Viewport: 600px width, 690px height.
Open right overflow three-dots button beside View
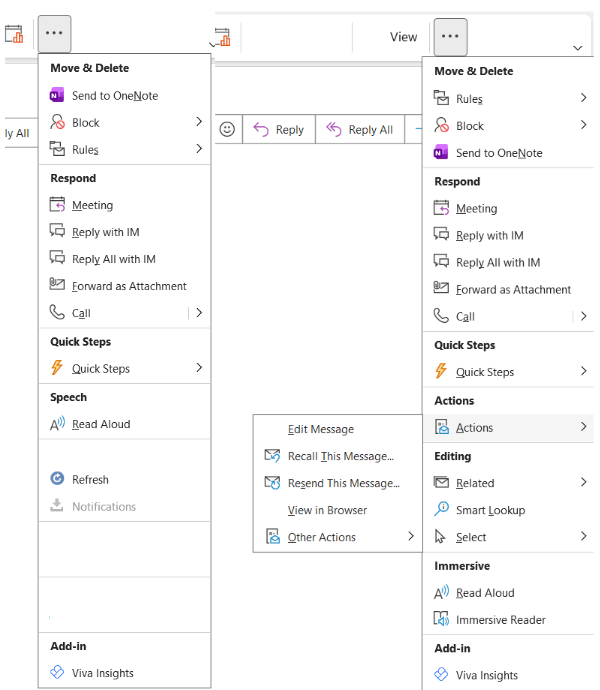click(x=450, y=37)
